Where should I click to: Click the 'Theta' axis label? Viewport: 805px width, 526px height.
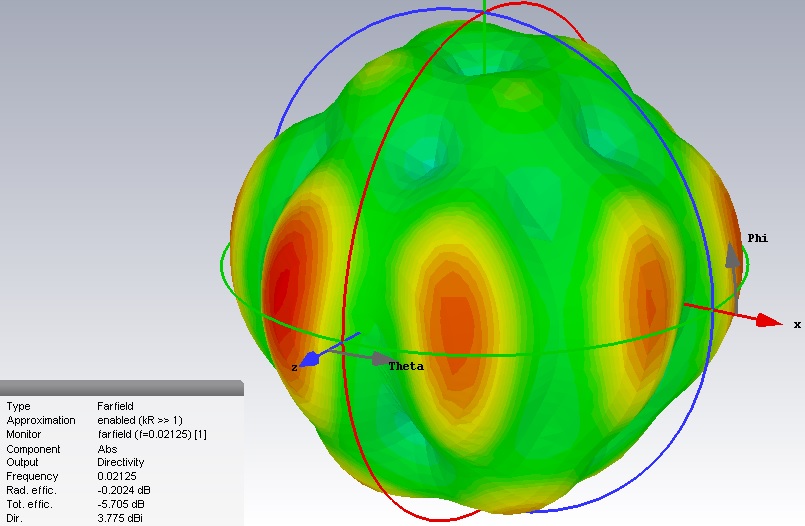406,366
